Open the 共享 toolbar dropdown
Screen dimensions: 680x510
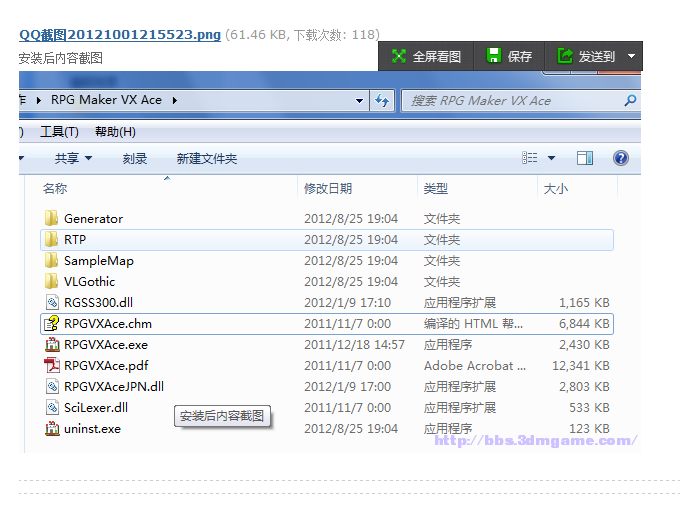click(x=73, y=158)
